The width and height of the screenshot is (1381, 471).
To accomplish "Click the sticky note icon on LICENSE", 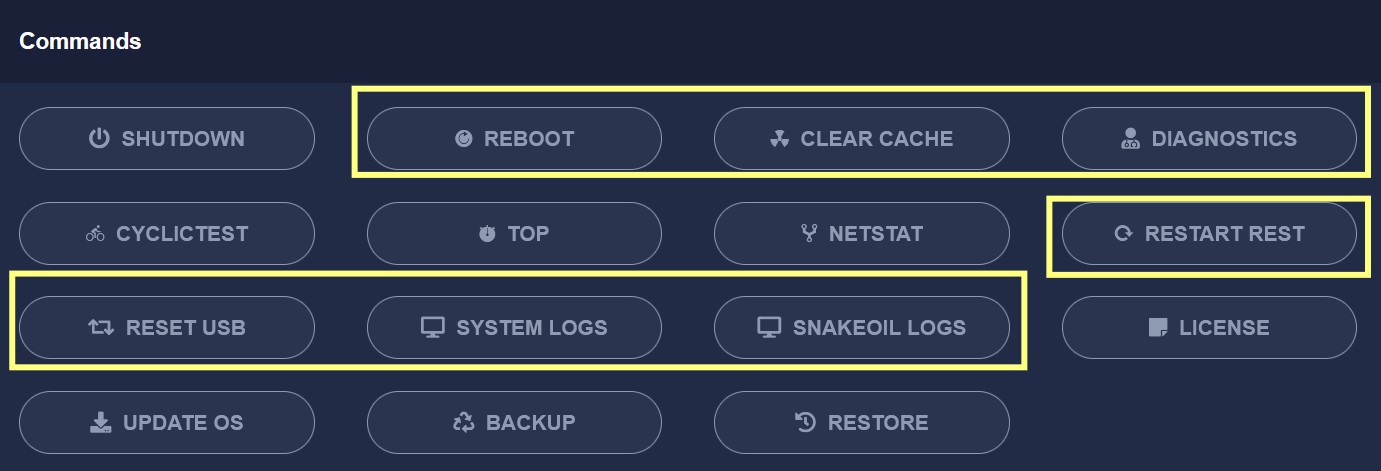I will point(1158,328).
